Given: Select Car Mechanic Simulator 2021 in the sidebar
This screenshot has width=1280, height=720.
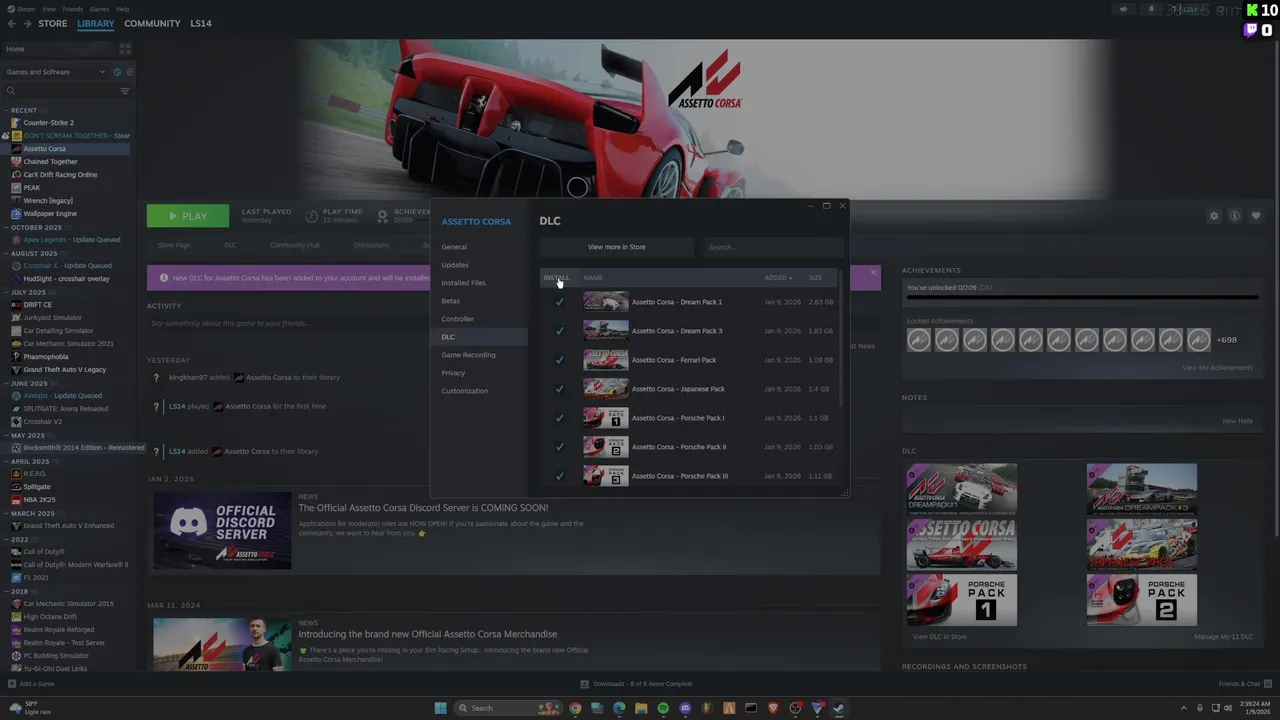Looking at the screenshot, I should (68, 344).
